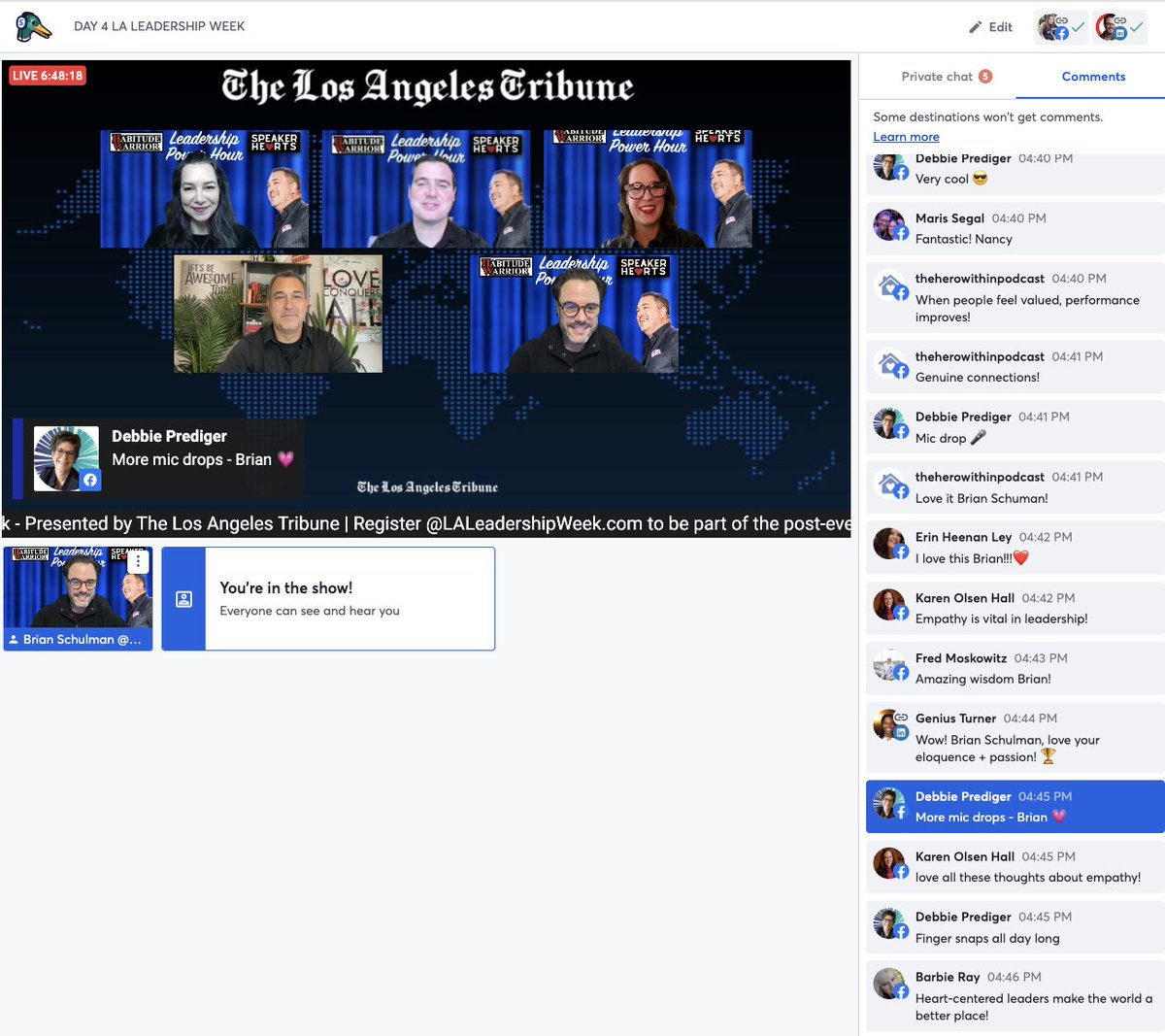This screenshot has height=1036, width=1165.
Task: Click the woman in top-left video tile
Action: click(205, 189)
